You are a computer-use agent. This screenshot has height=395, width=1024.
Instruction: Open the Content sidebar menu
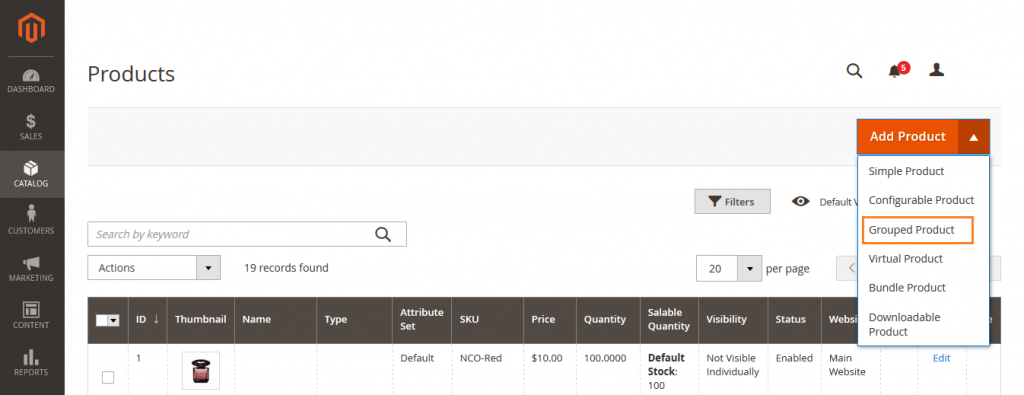tap(31, 315)
